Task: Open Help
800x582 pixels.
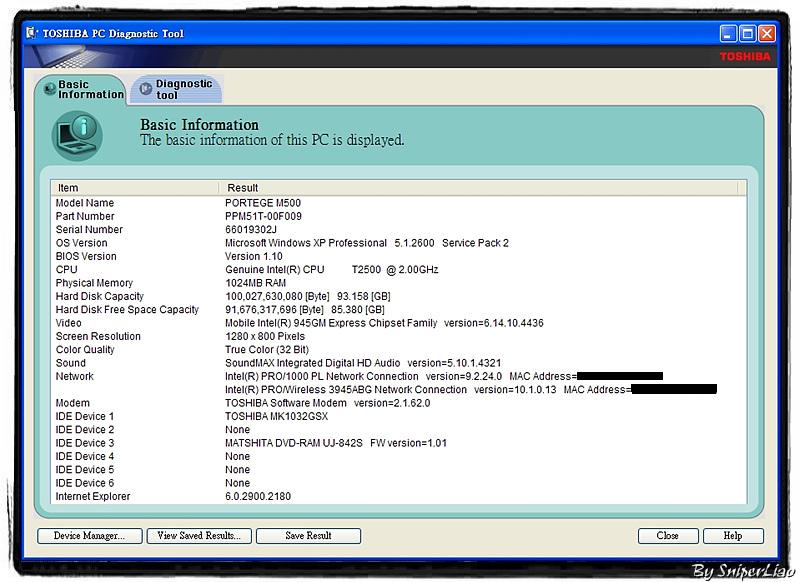Action: 733,536
